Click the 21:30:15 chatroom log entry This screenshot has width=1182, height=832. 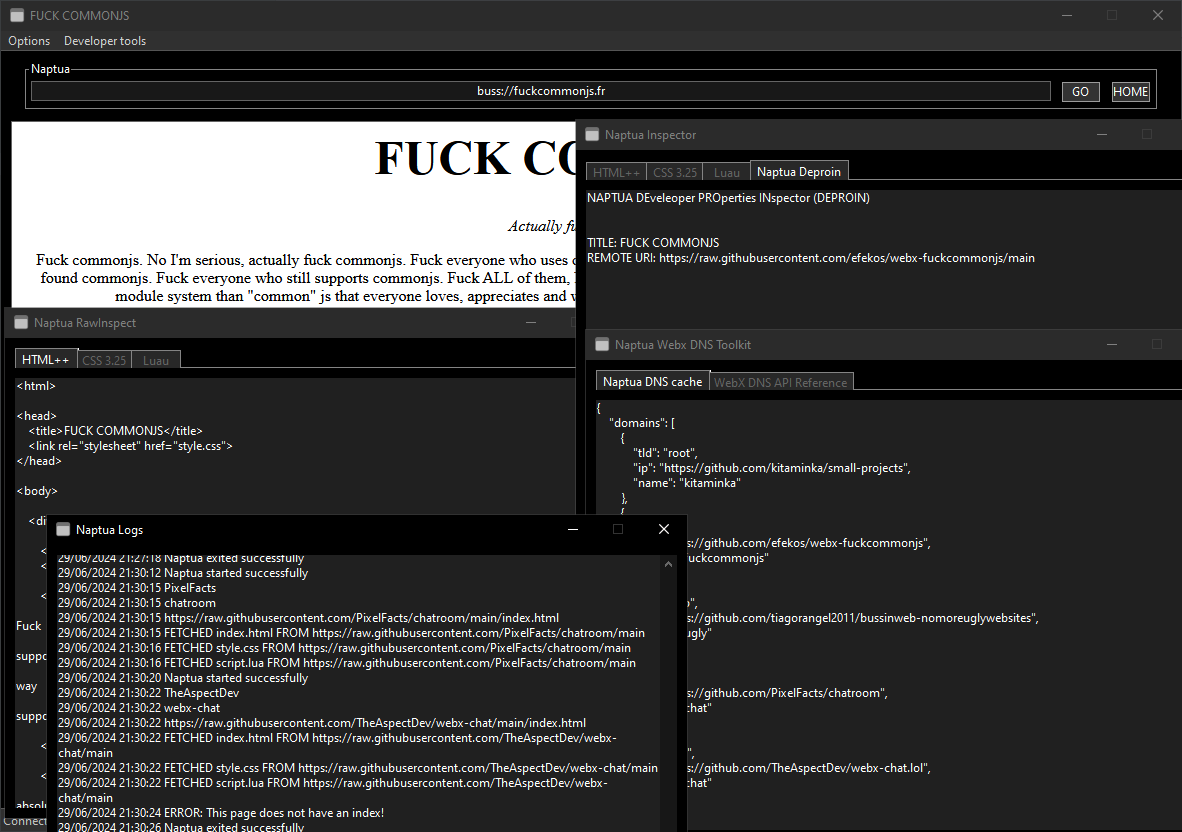tap(136, 603)
